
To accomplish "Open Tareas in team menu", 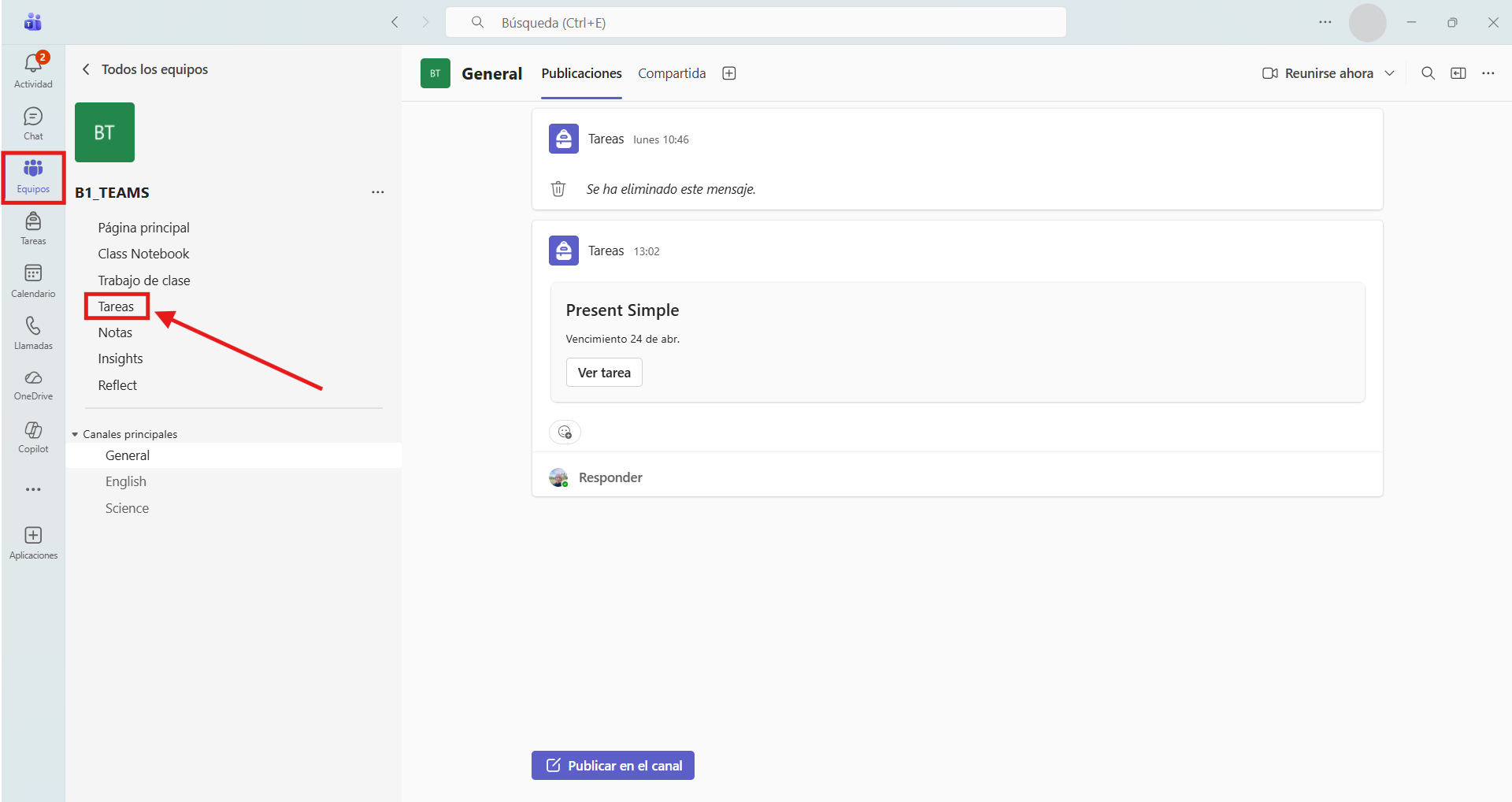I will click(x=116, y=306).
